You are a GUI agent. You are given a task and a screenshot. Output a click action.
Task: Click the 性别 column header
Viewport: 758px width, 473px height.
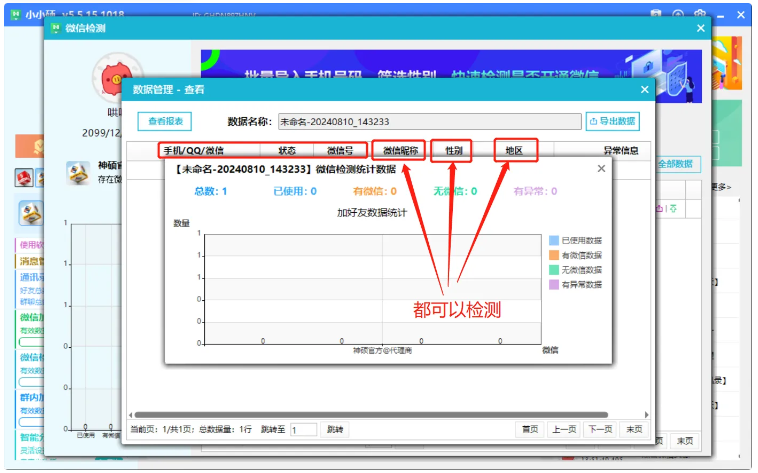click(x=453, y=151)
